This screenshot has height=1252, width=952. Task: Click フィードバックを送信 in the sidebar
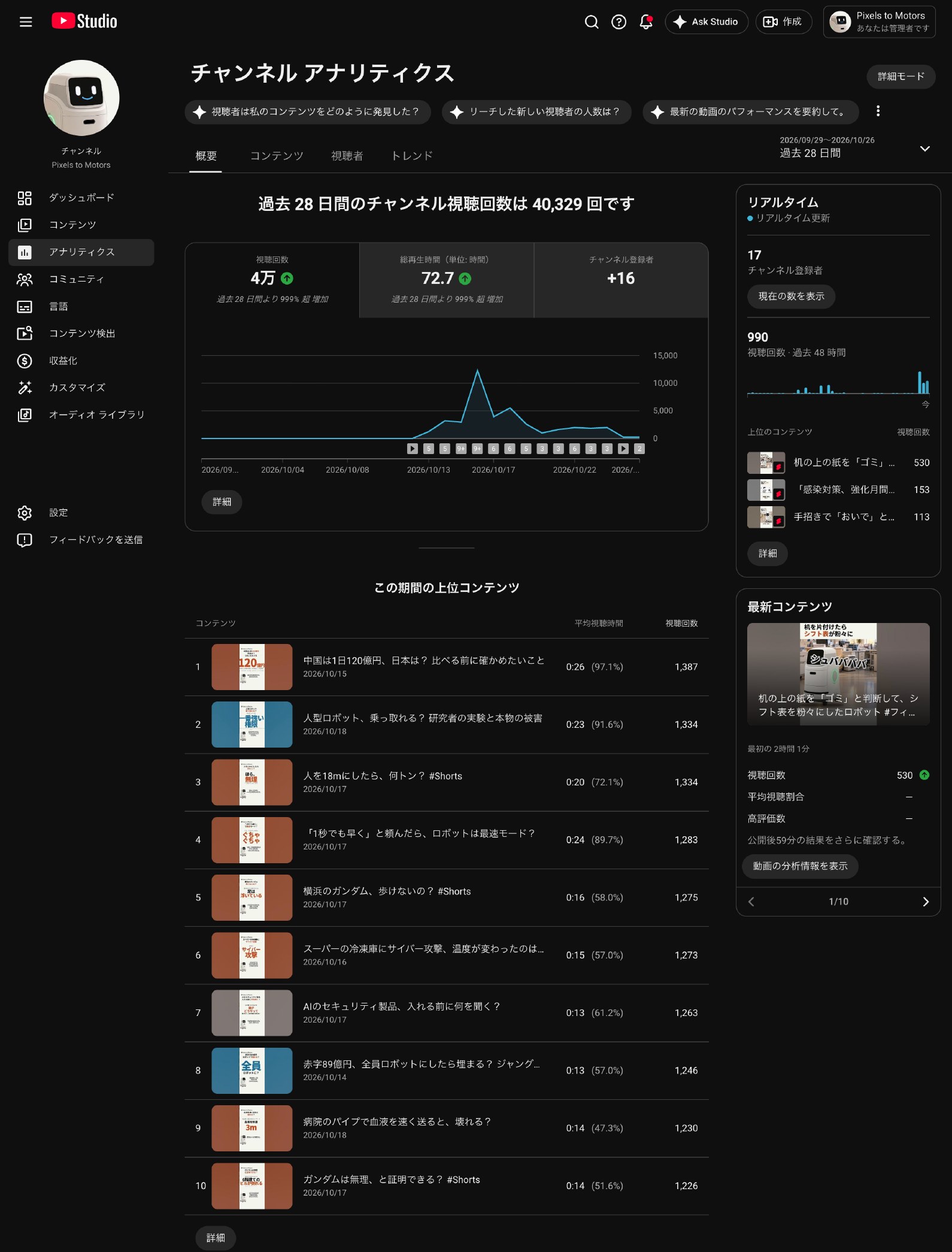tap(81, 540)
